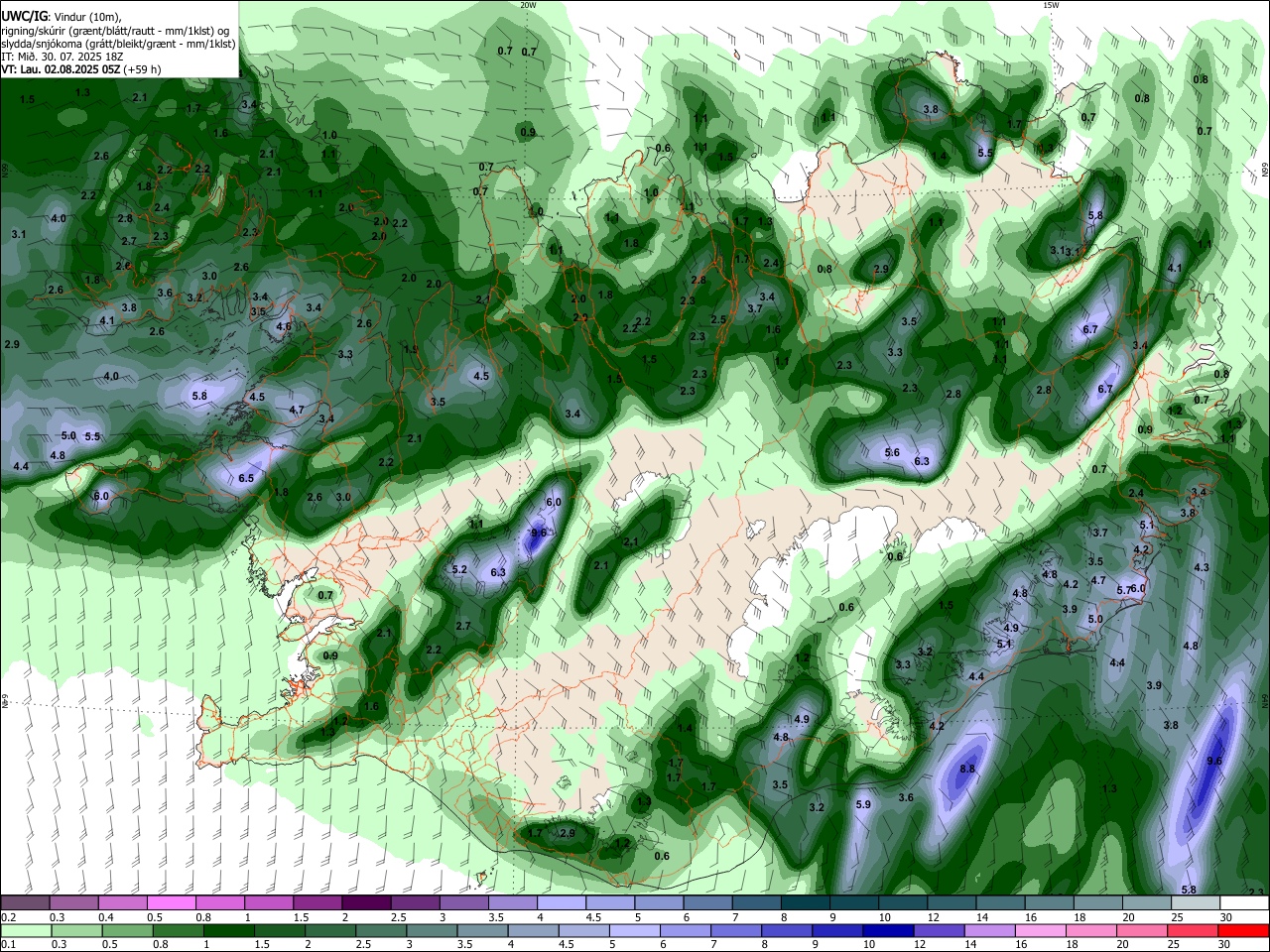
Task: Click the rain legend swatch between 0.1 and 0.3
Action: click(25, 931)
